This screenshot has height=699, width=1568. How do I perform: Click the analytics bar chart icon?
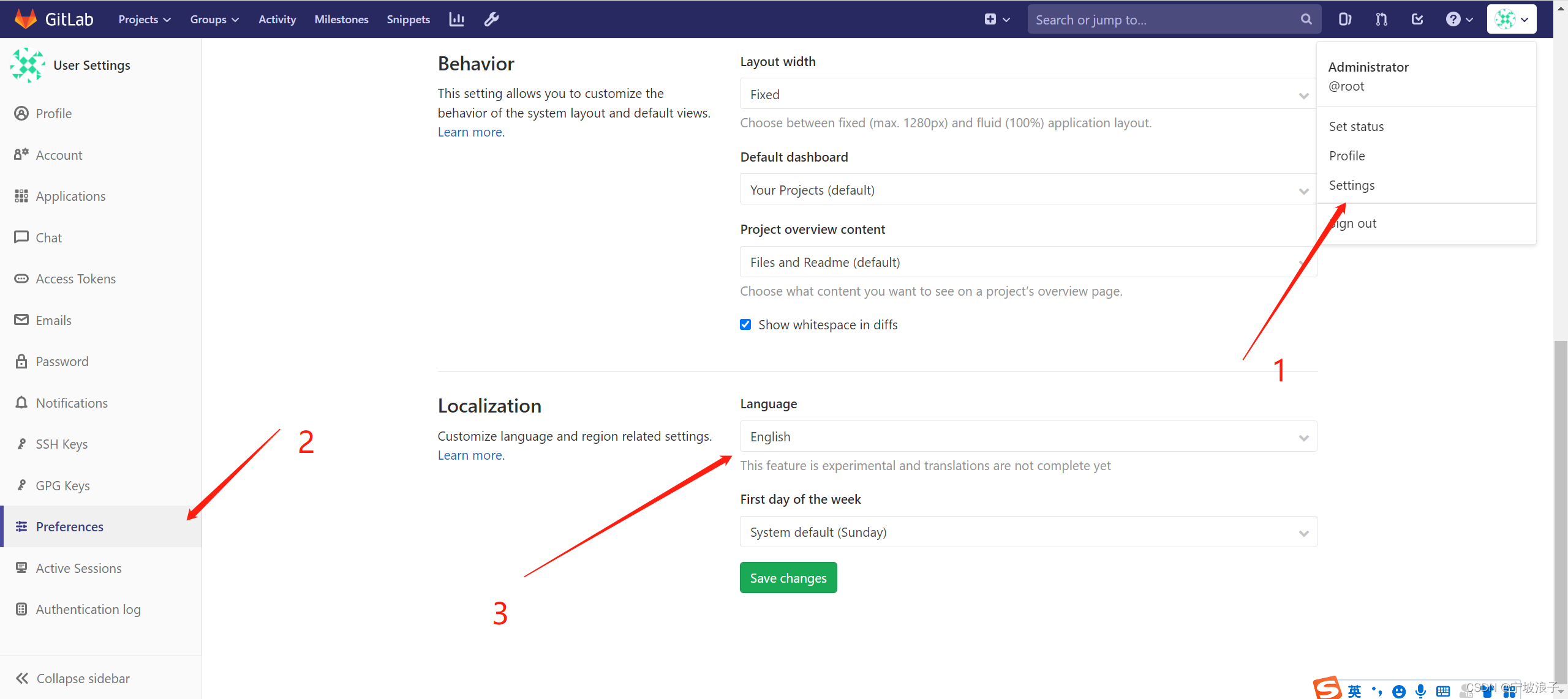(456, 19)
